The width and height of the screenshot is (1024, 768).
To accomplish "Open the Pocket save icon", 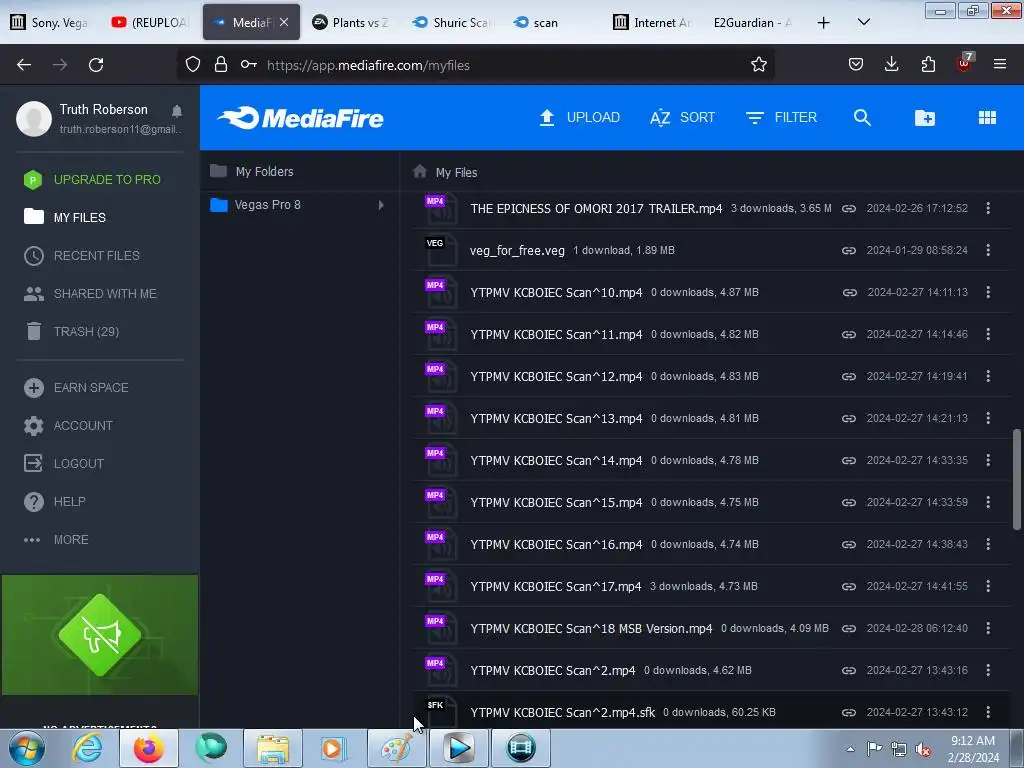I will (x=856, y=64).
